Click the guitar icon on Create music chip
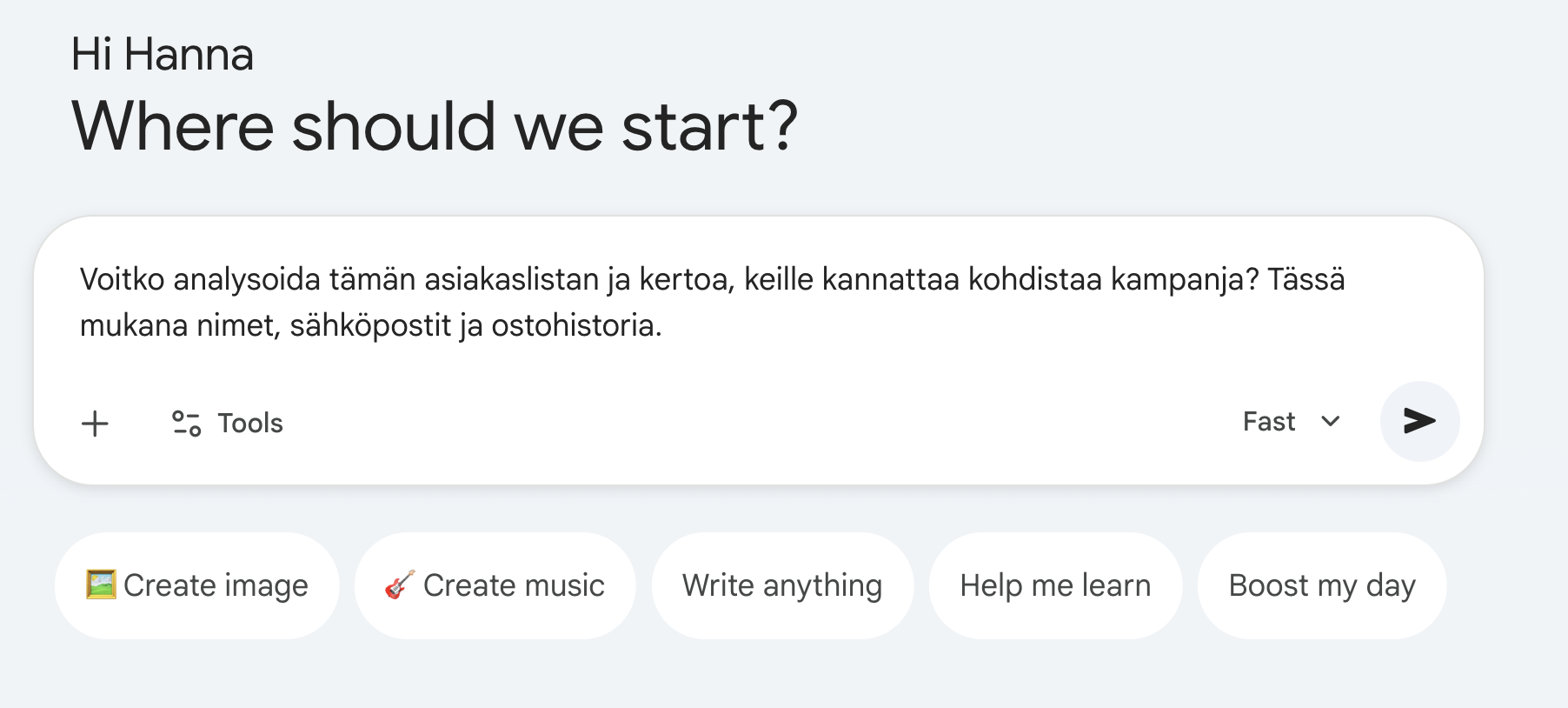The width and height of the screenshot is (1568, 708). point(399,584)
